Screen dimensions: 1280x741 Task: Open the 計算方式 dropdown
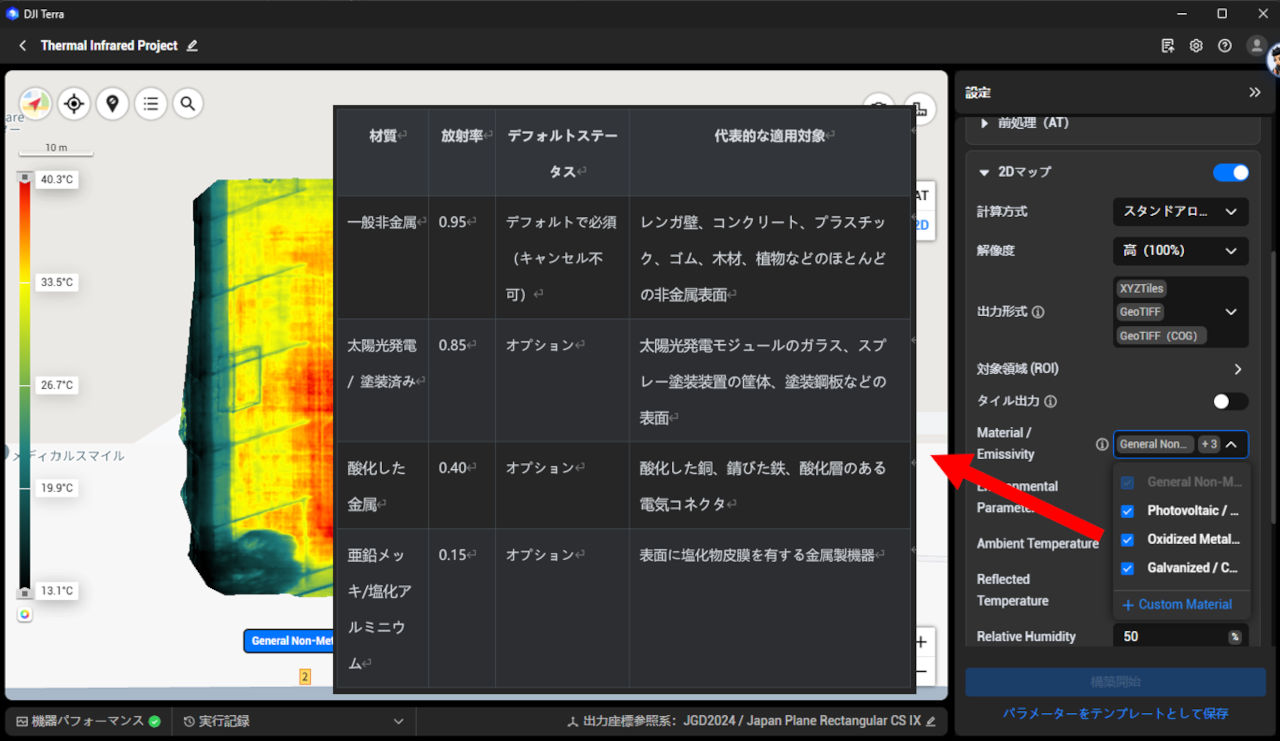(1181, 212)
